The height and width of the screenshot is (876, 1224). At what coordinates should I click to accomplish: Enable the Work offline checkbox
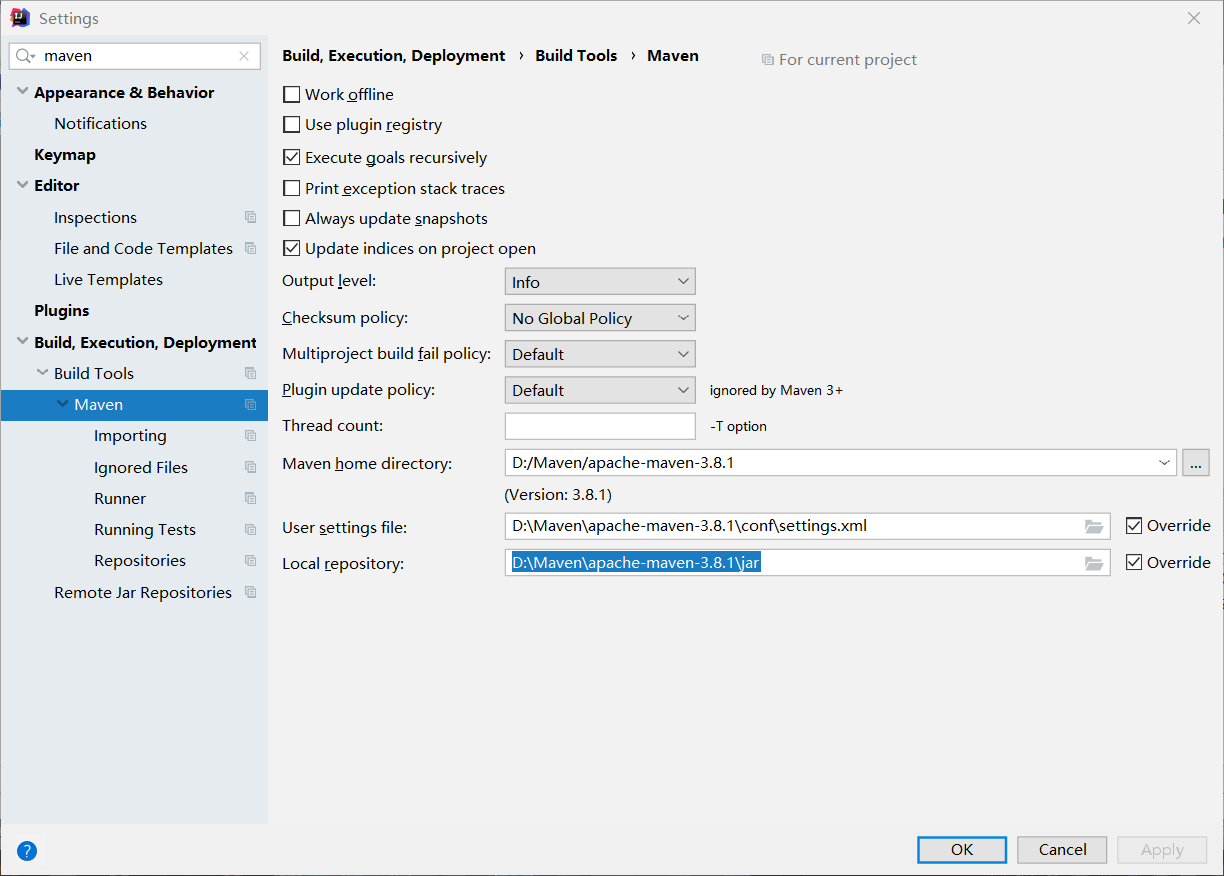(292, 95)
